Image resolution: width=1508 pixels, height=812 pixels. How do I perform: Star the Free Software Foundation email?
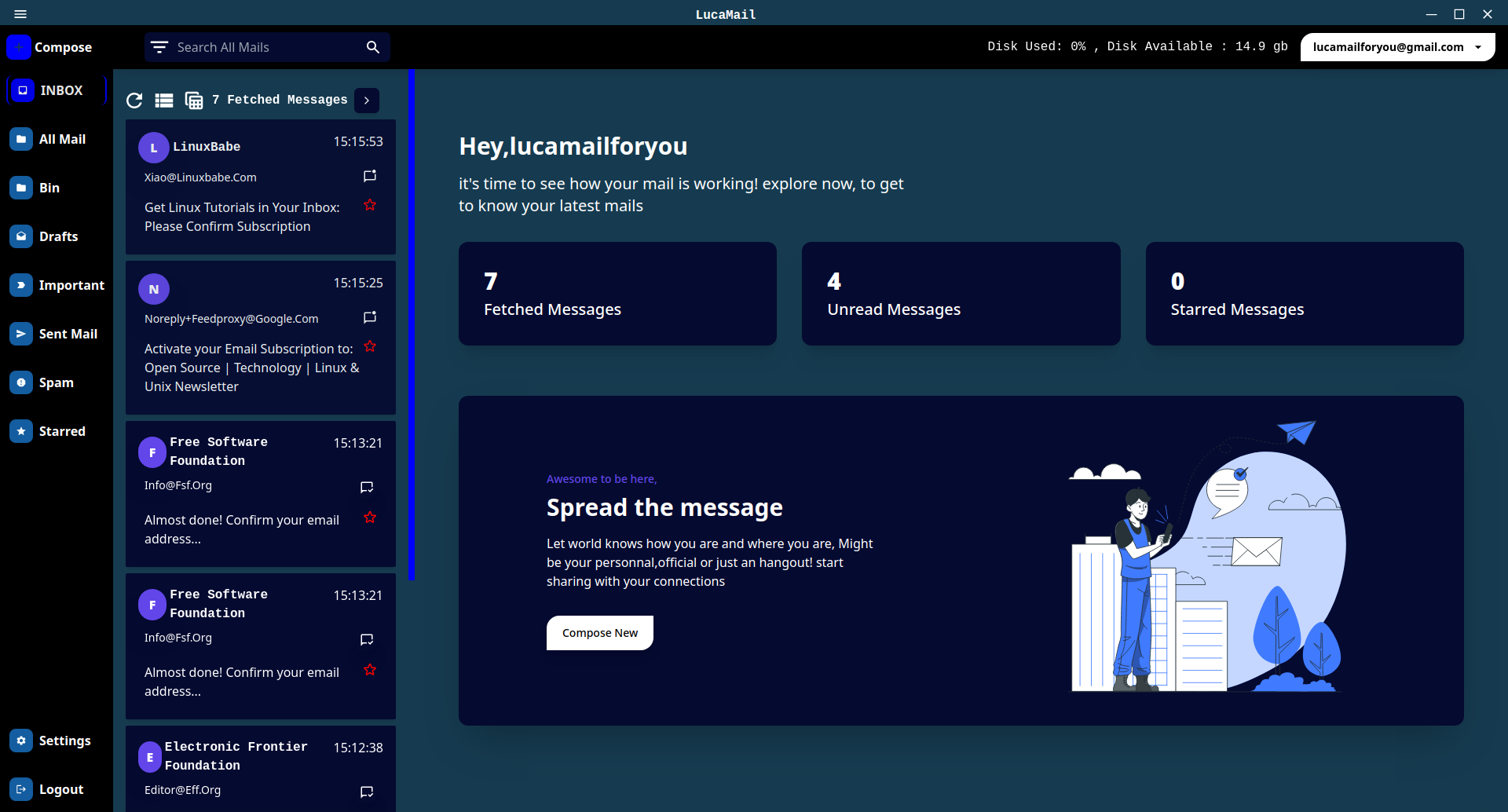[x=369, y=517]
